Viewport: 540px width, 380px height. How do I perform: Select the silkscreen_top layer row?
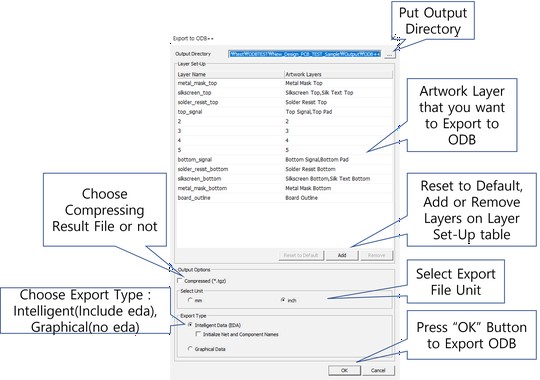point(284,93)
